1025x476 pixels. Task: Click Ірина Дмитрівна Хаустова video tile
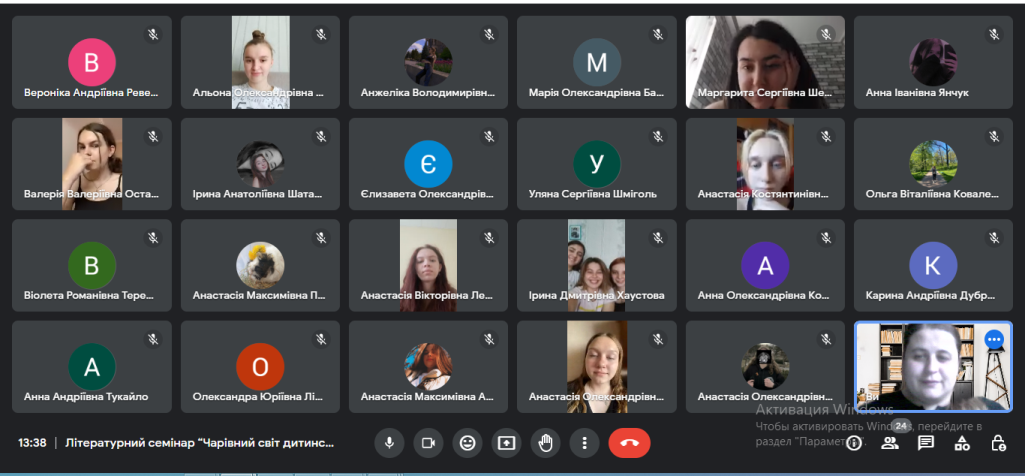coord(597,265)
